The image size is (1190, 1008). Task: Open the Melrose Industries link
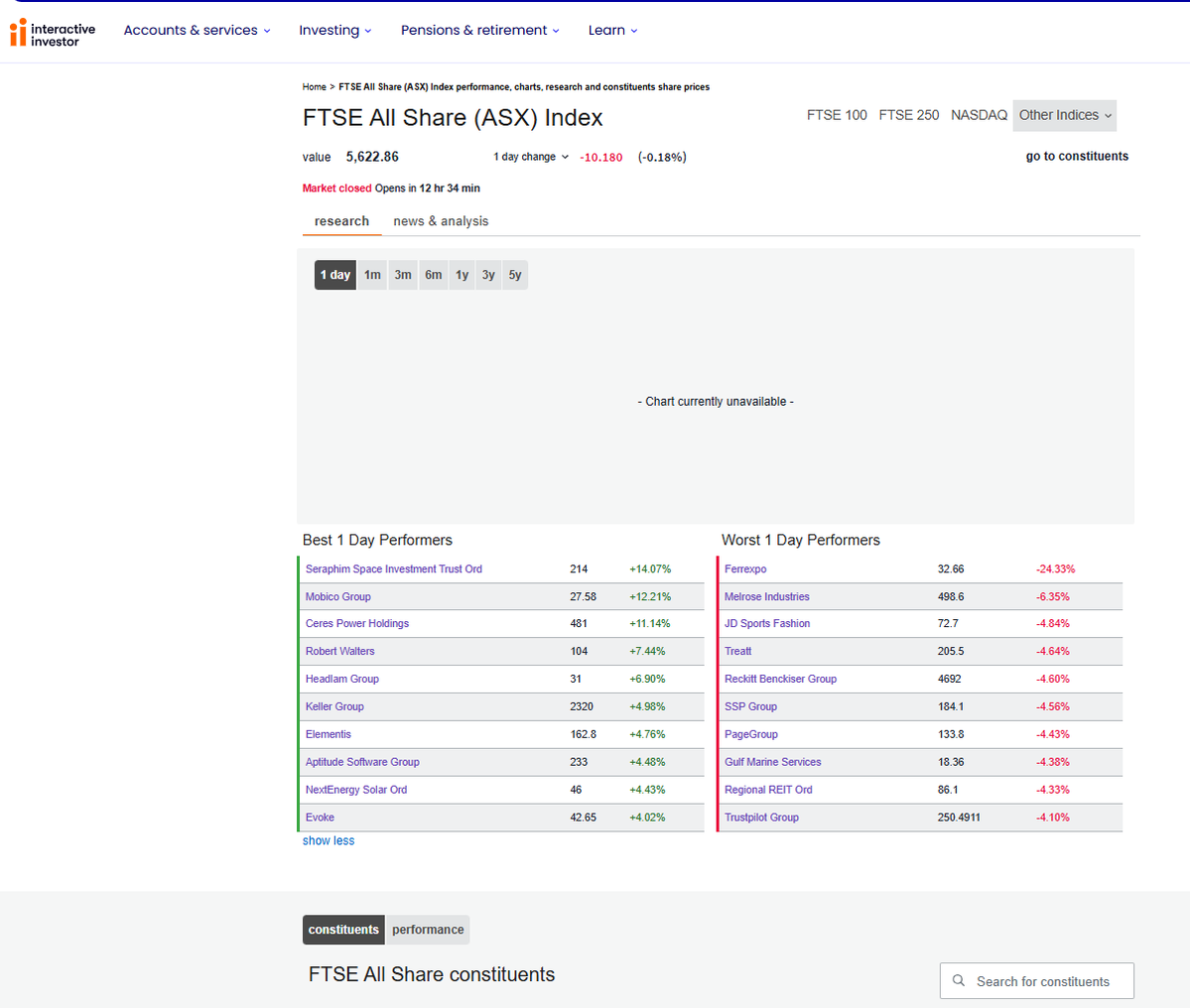click(766, 597)
